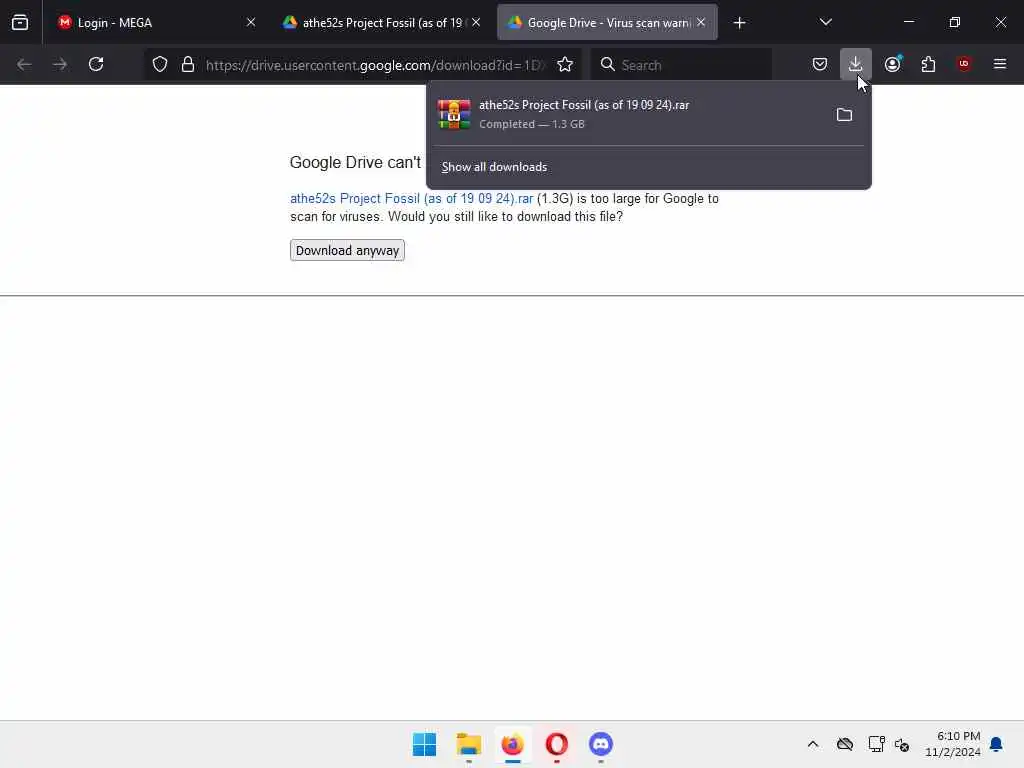1024x768 pixels.
Task: Reload the current page
Action: pos(96,64)
